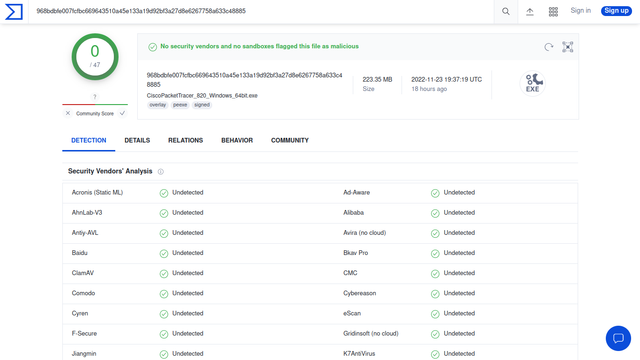Click the 0/47 detection score circle
The image size is (640, 360).
click(x=95, y=57)
